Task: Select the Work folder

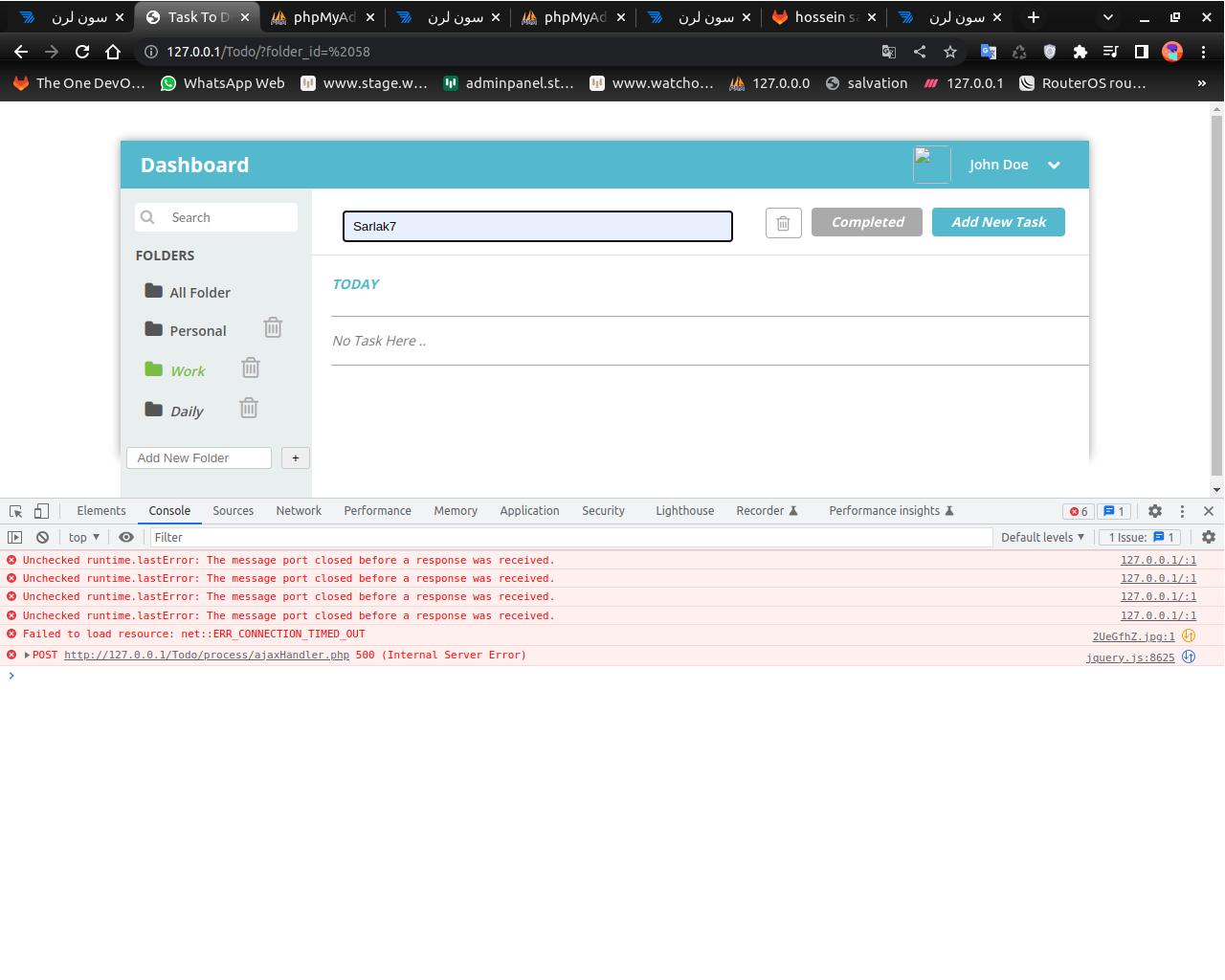Action: [175, 370]
